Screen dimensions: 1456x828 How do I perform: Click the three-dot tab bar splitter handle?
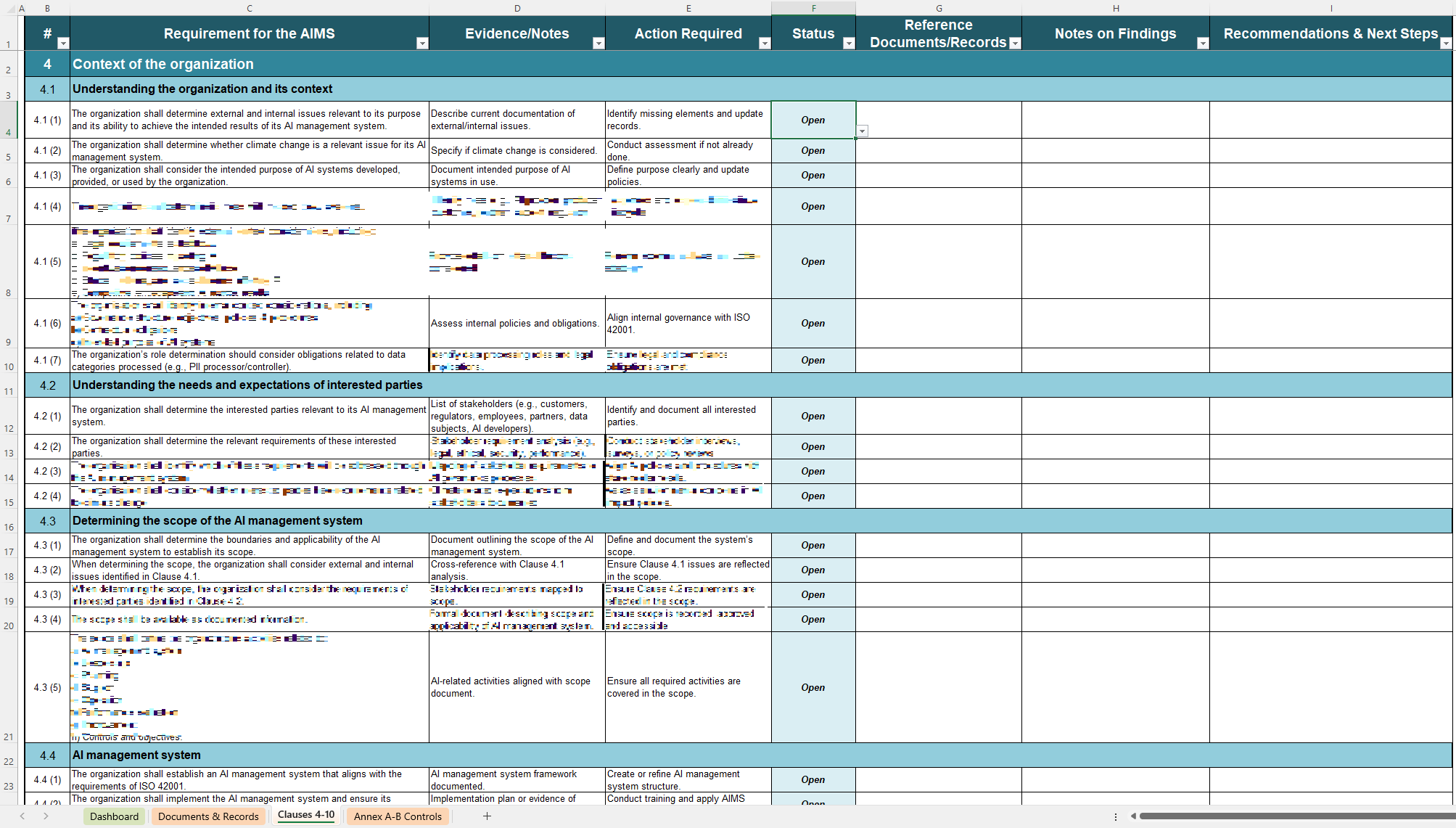1115,816
